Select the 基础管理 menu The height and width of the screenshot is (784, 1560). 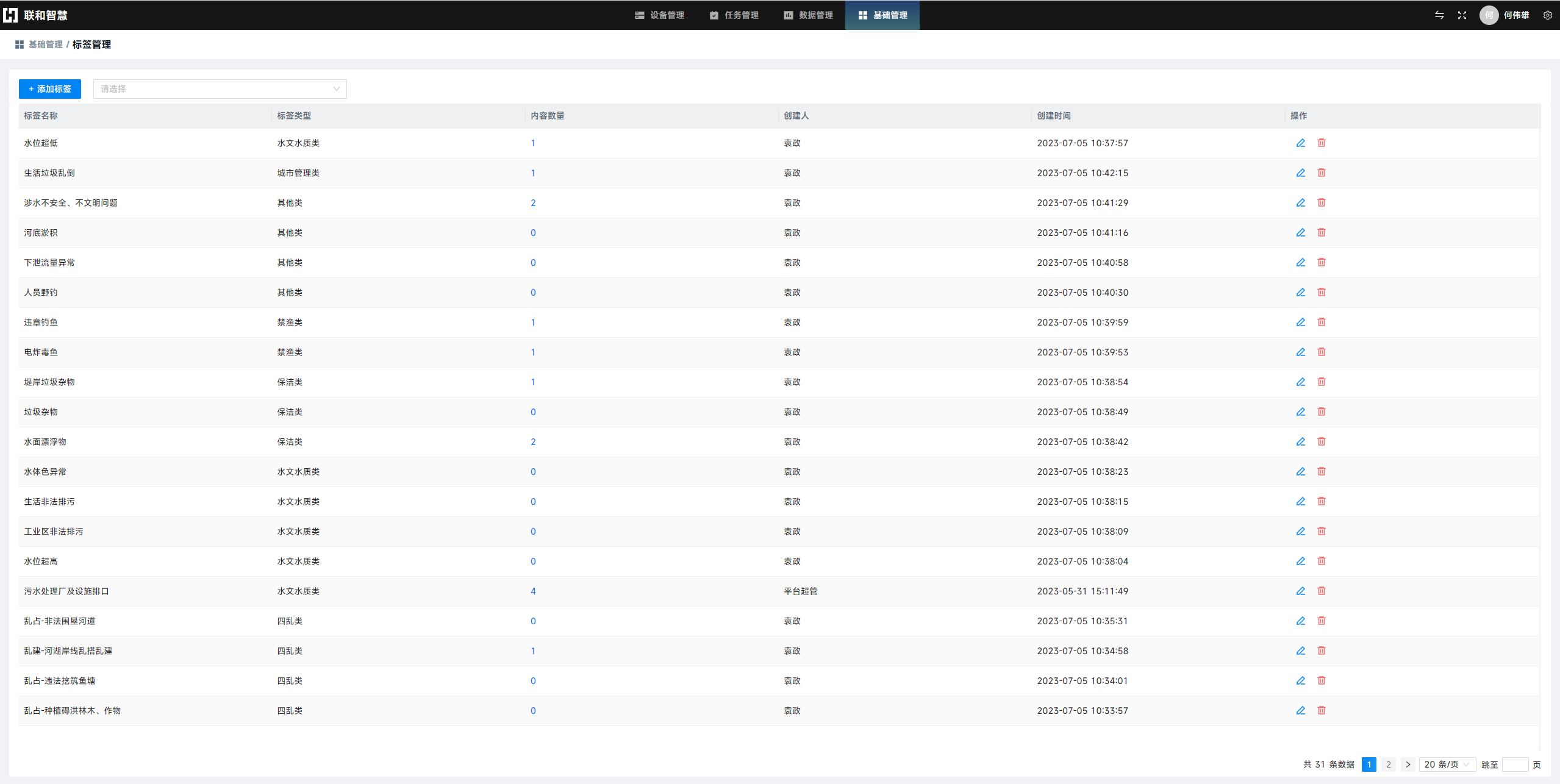coord(882,15)
